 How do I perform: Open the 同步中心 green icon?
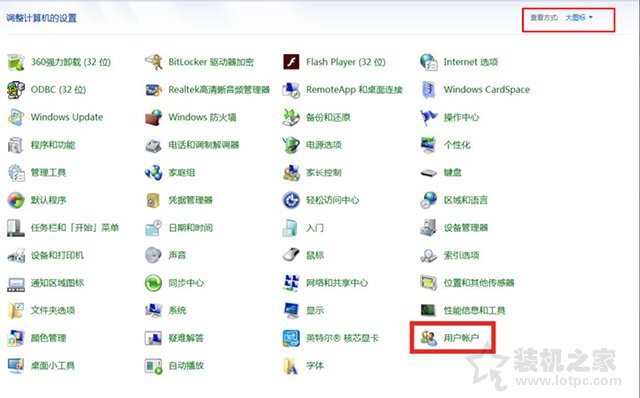(x=153, y=283)
